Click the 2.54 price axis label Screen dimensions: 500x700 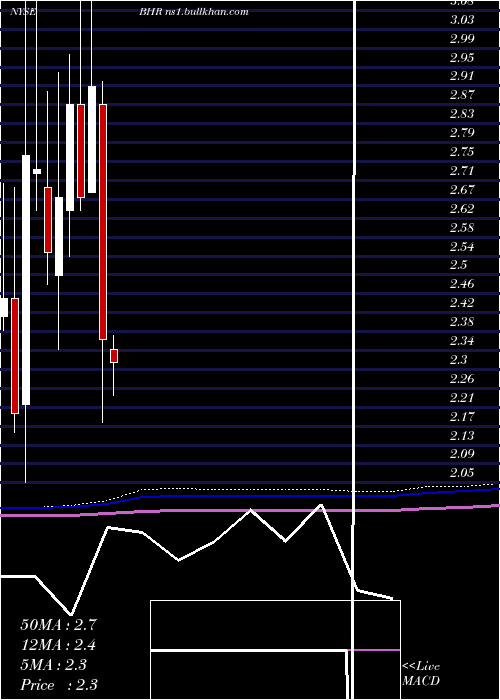(x=462, y=247)
